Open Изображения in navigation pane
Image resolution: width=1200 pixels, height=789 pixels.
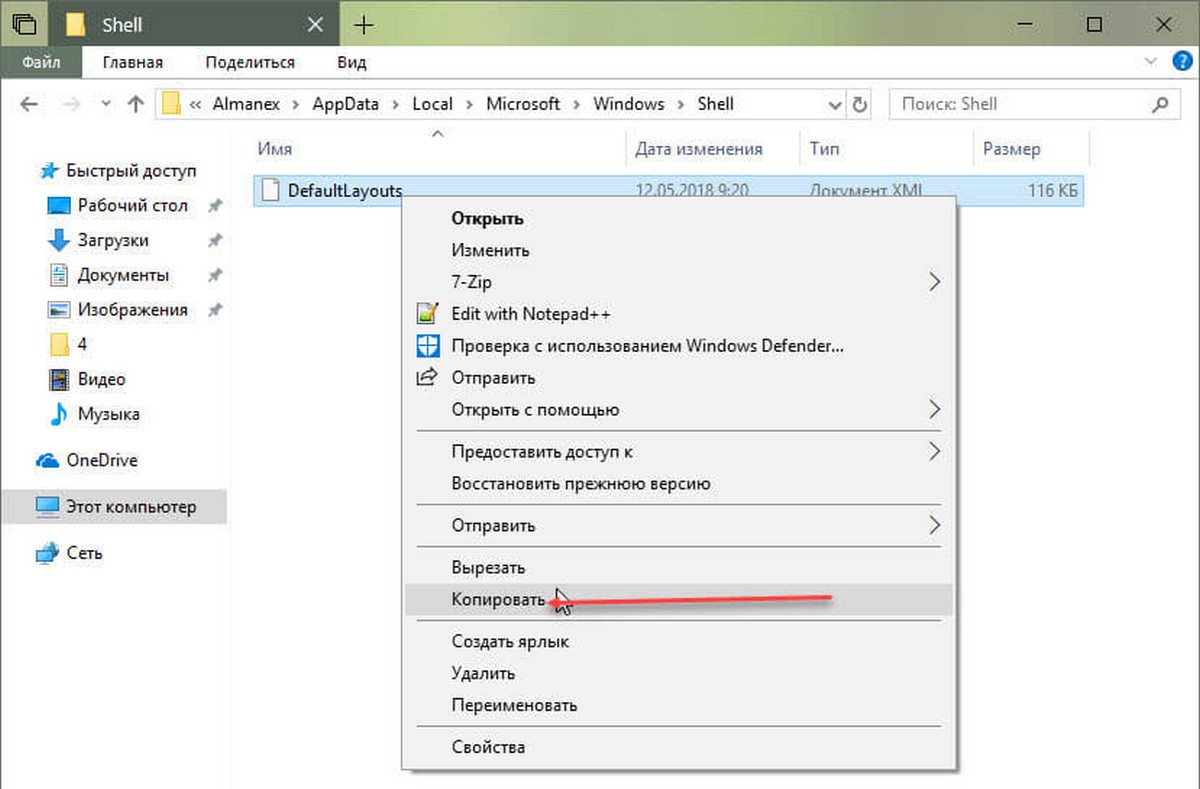132,310
